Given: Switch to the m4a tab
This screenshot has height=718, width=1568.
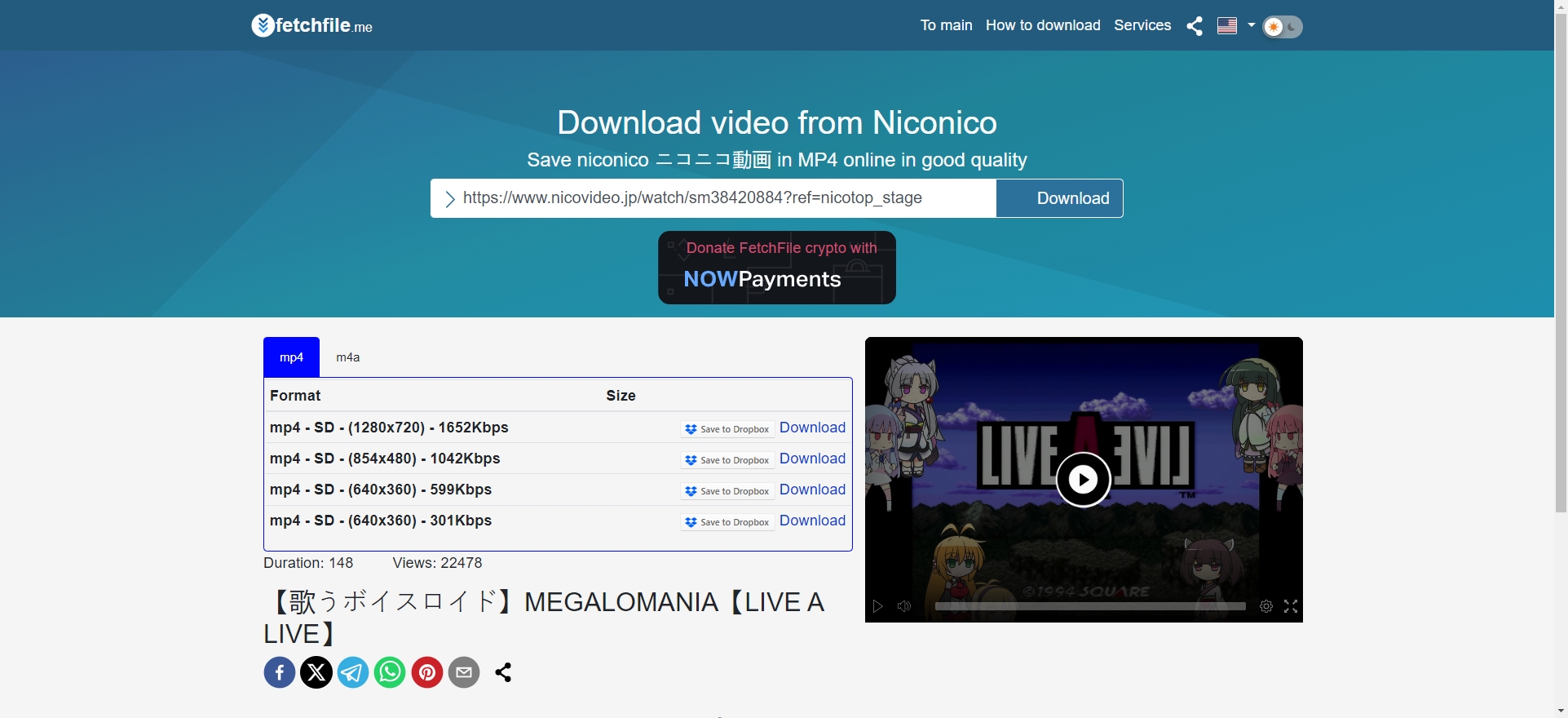Looking at the screenshot, I should (348, 357).
